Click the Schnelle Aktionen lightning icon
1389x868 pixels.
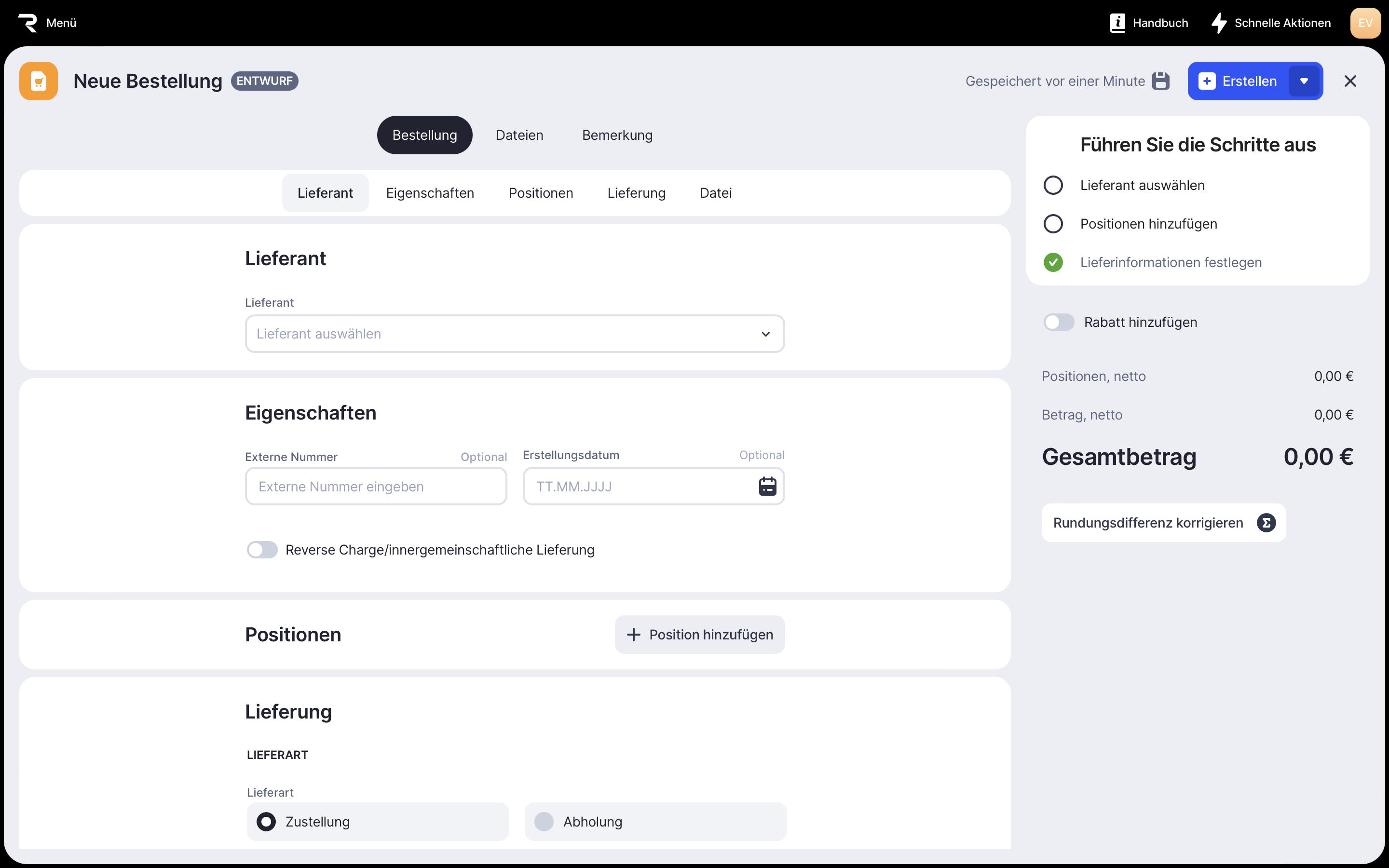(x=1219, y=23)
